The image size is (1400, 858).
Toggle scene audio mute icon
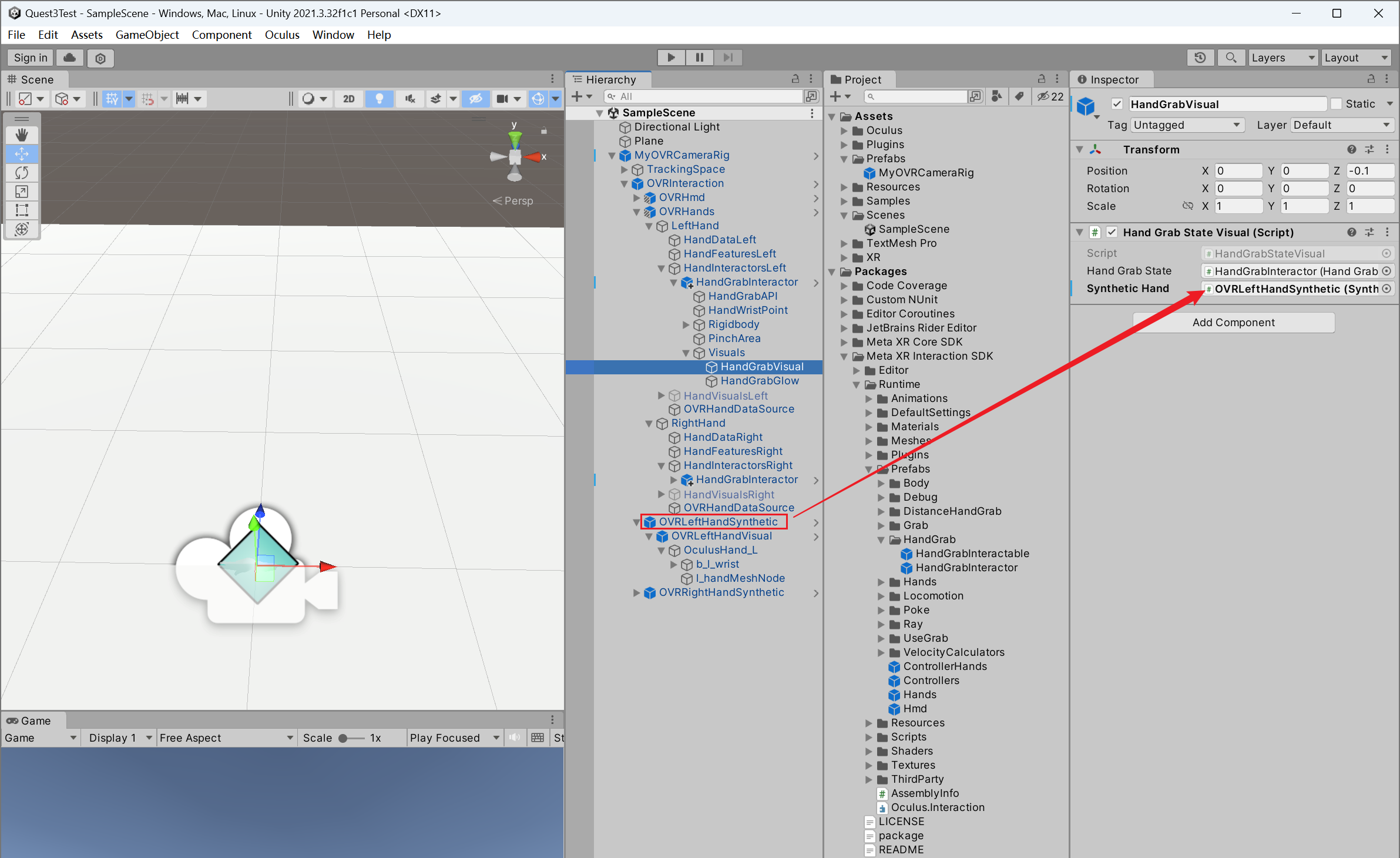[410, 99]
